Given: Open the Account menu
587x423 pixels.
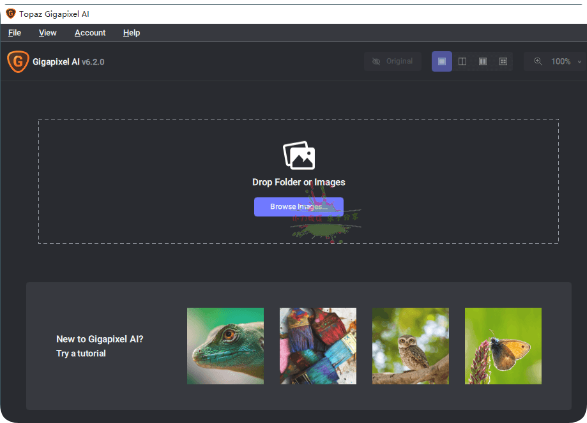Looking at the screenshot, I should coord(90,33).
